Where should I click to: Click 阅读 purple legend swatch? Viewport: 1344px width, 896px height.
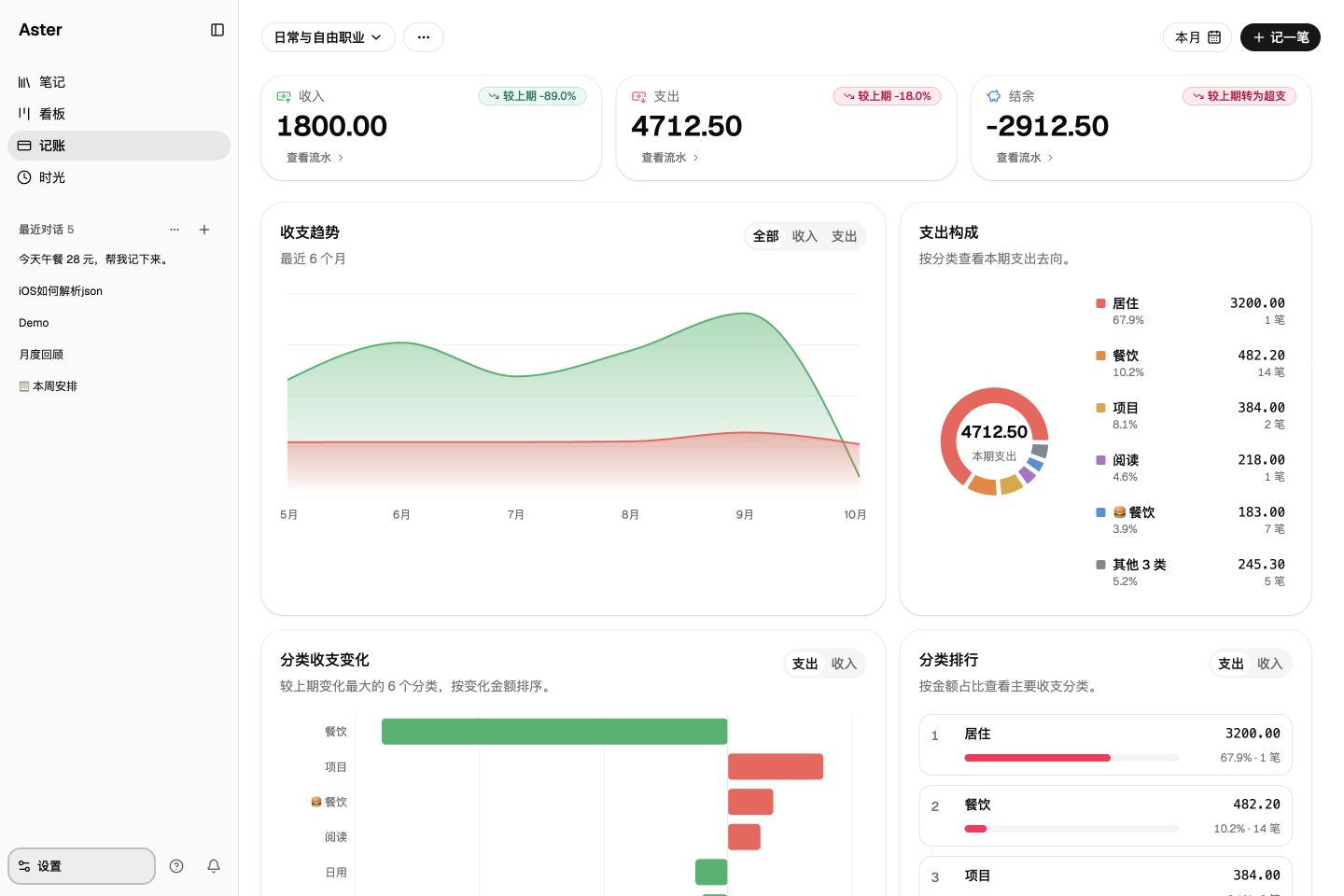pyautogui.click(x=1100, y=460)
